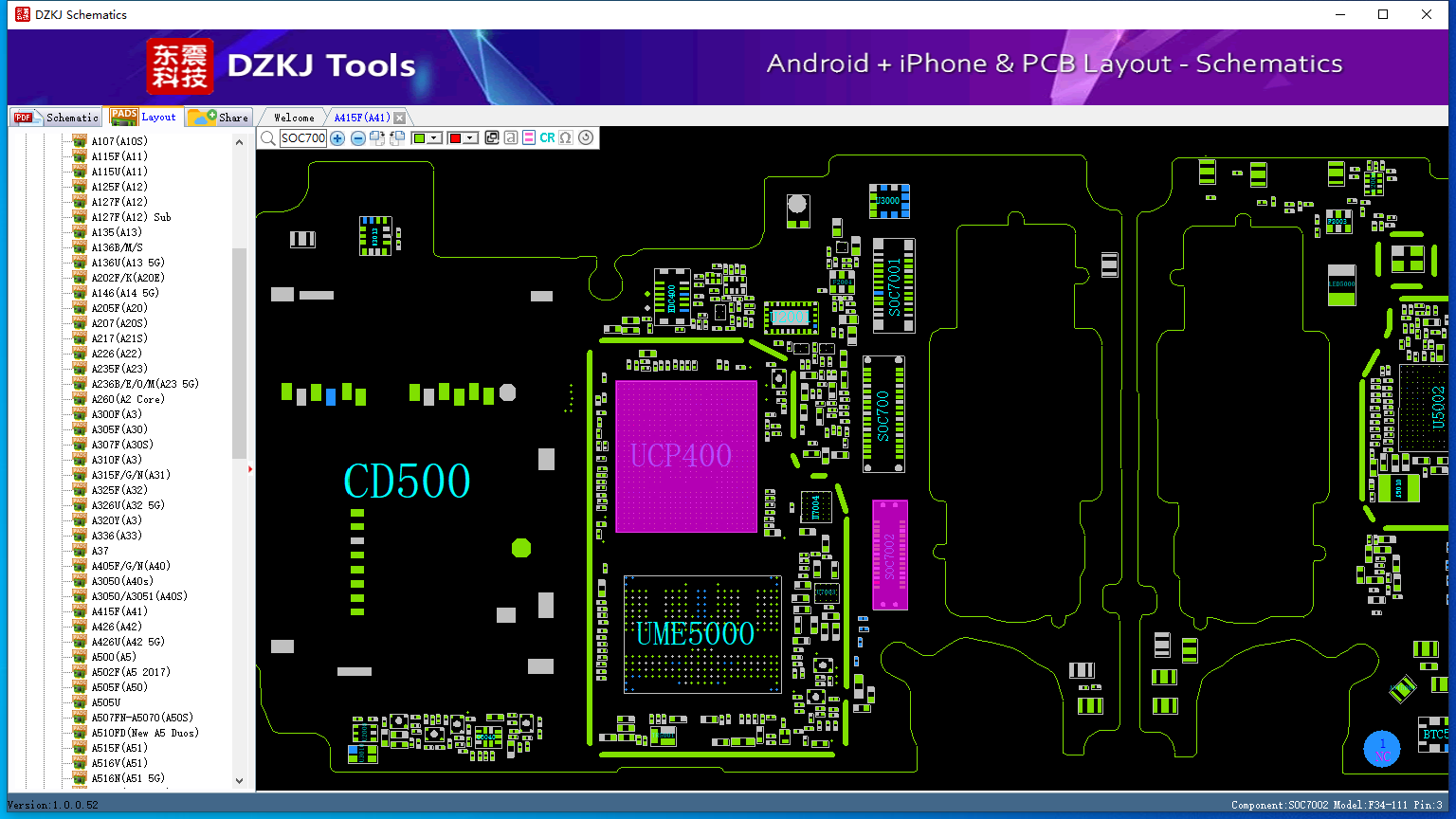1456x819 pixels.
Task: Select the UCP400 chip on the board
Action: point(686,456)
